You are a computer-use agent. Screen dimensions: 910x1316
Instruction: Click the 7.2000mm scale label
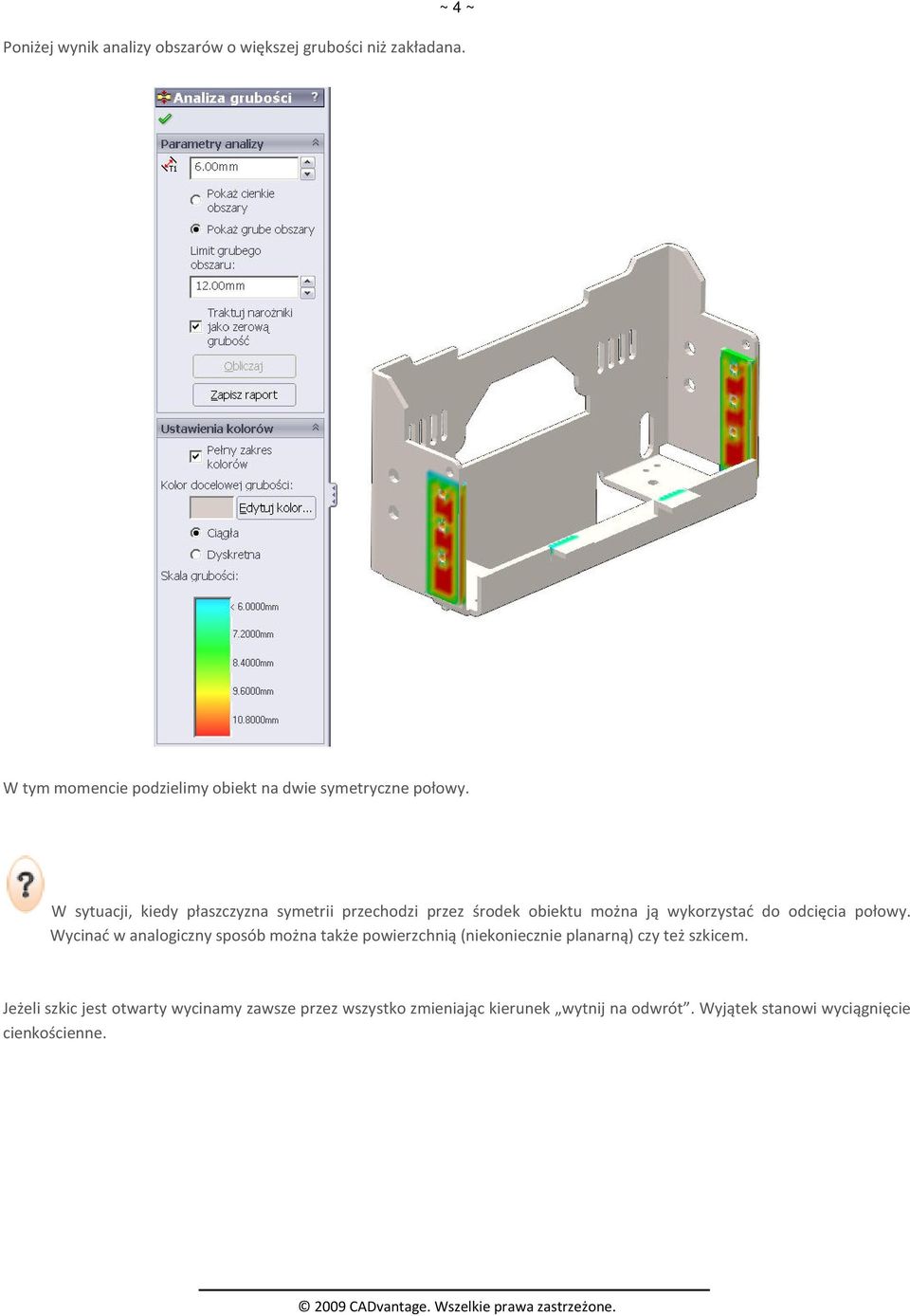pyautogui.click(x=253, y=634)
